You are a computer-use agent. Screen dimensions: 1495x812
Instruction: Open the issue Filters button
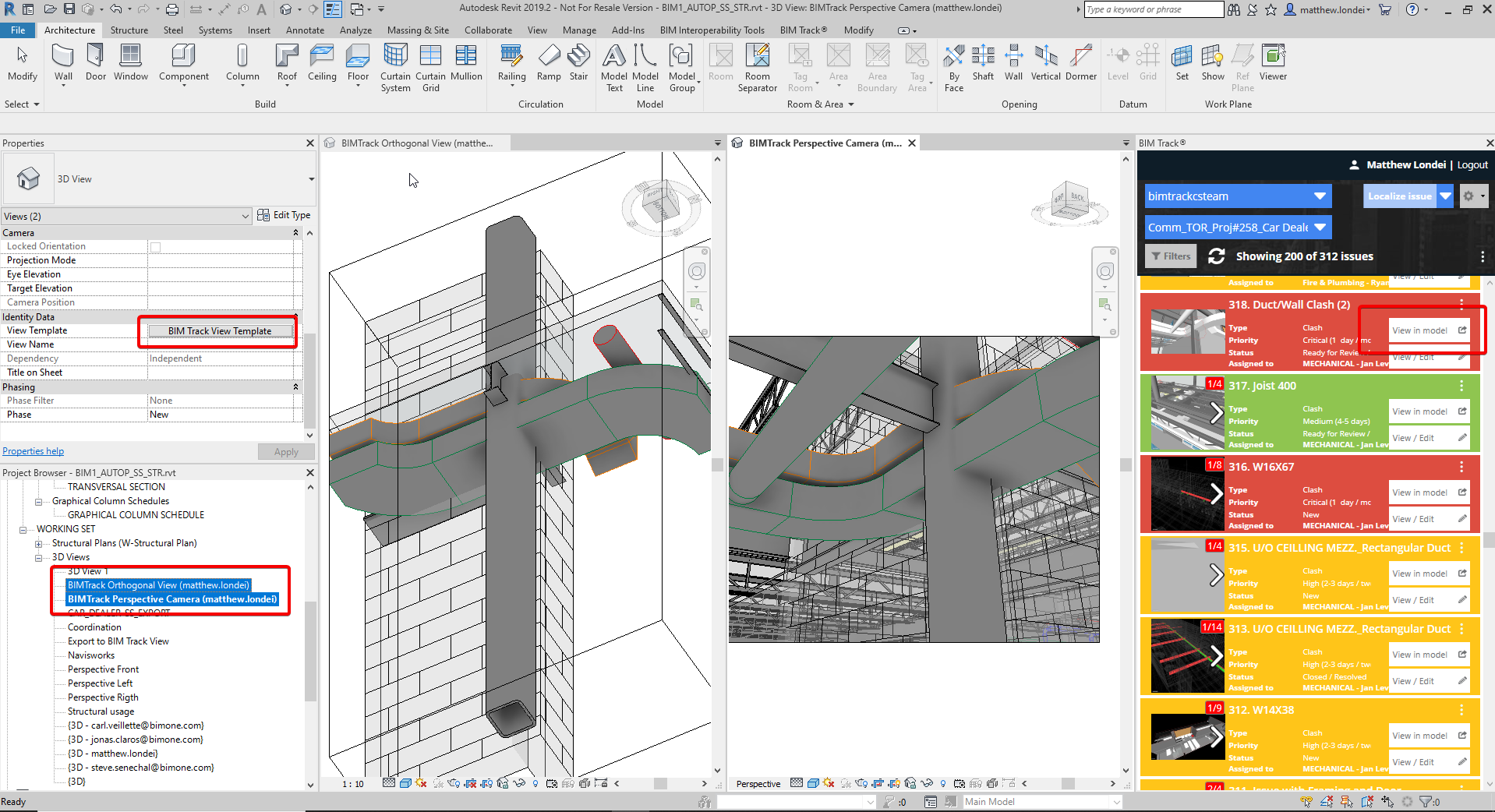click(1171, 256)
